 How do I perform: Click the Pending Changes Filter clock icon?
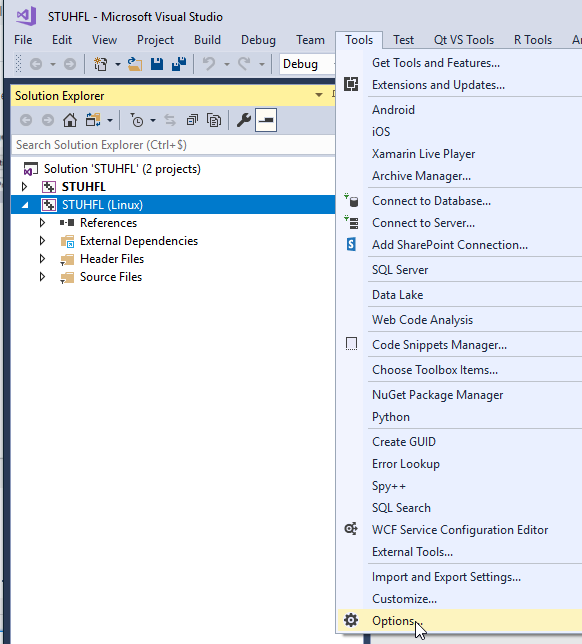point(137,120)
